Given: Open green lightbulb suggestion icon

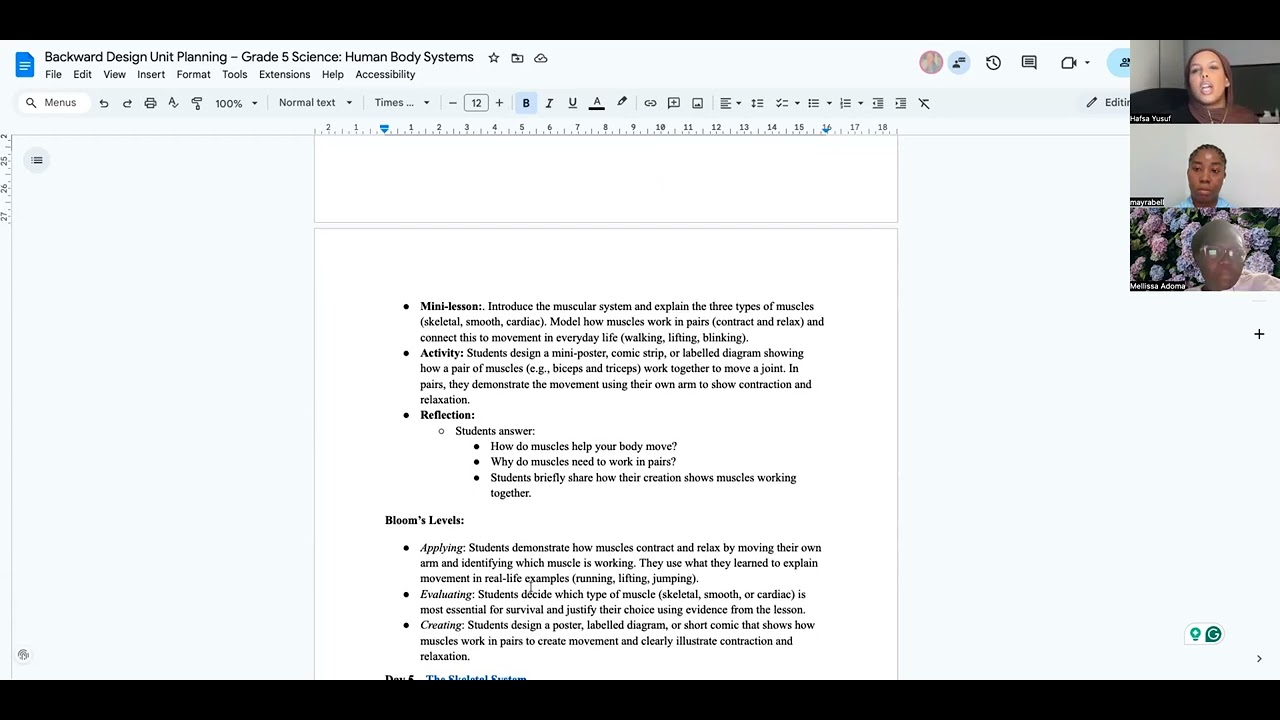Looking at the screenshot, I should tap(1195, 634).
